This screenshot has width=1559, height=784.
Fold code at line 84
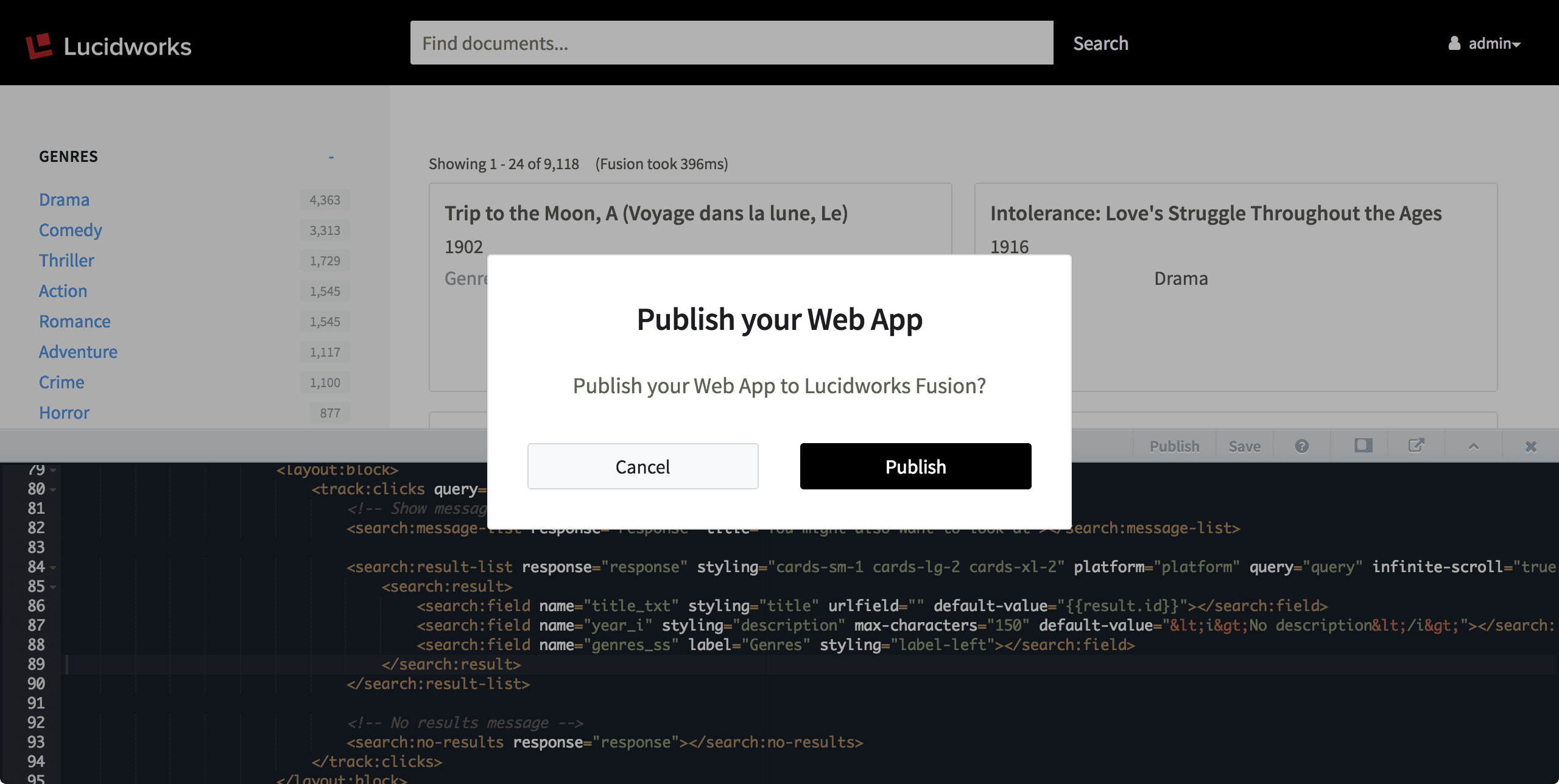tap(54, 567)
